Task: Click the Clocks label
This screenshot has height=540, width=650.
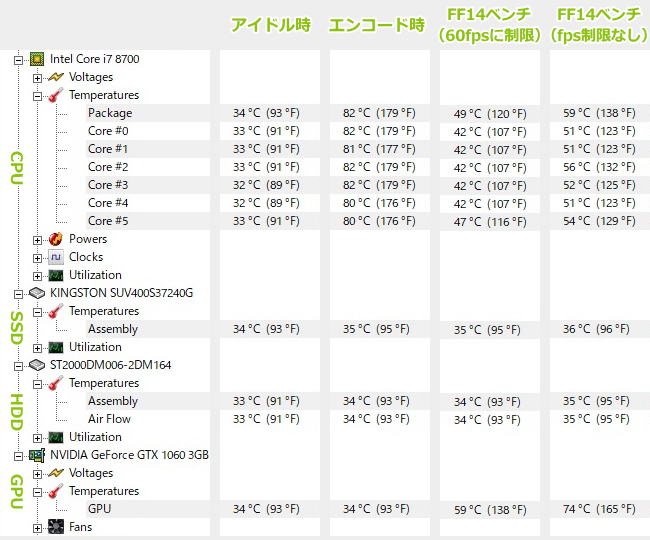Action: click(x=86, y=257)
